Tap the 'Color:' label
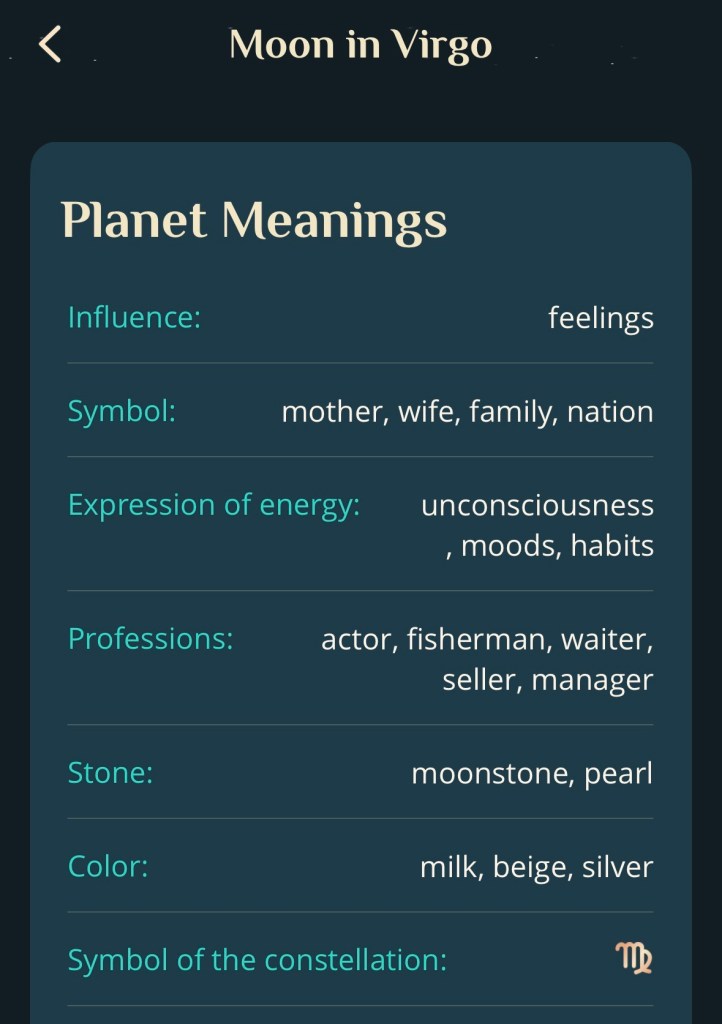Image resolution: width=722 pixels, height=1024 pixels. point(107,866)
